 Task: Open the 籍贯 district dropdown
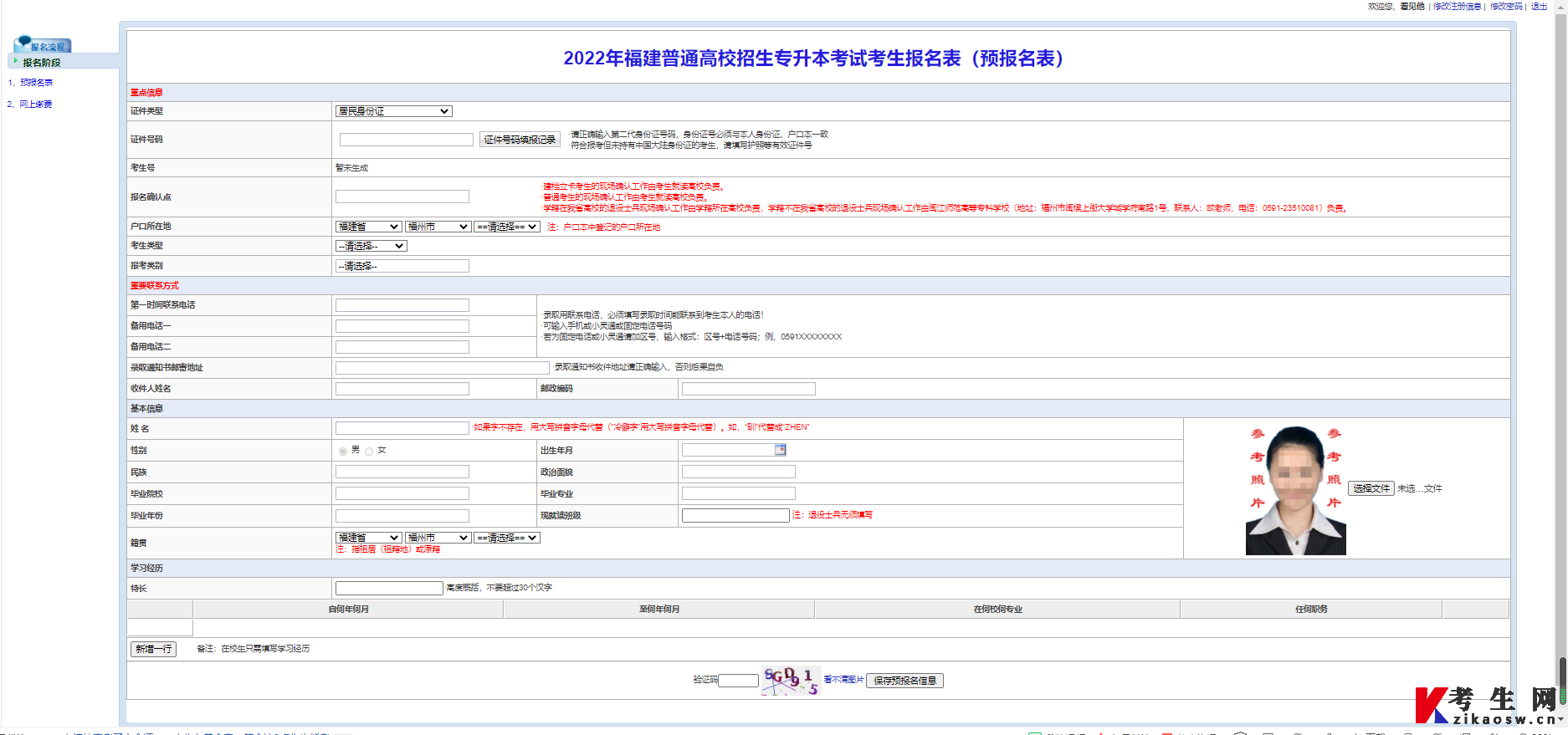point(507,538)
